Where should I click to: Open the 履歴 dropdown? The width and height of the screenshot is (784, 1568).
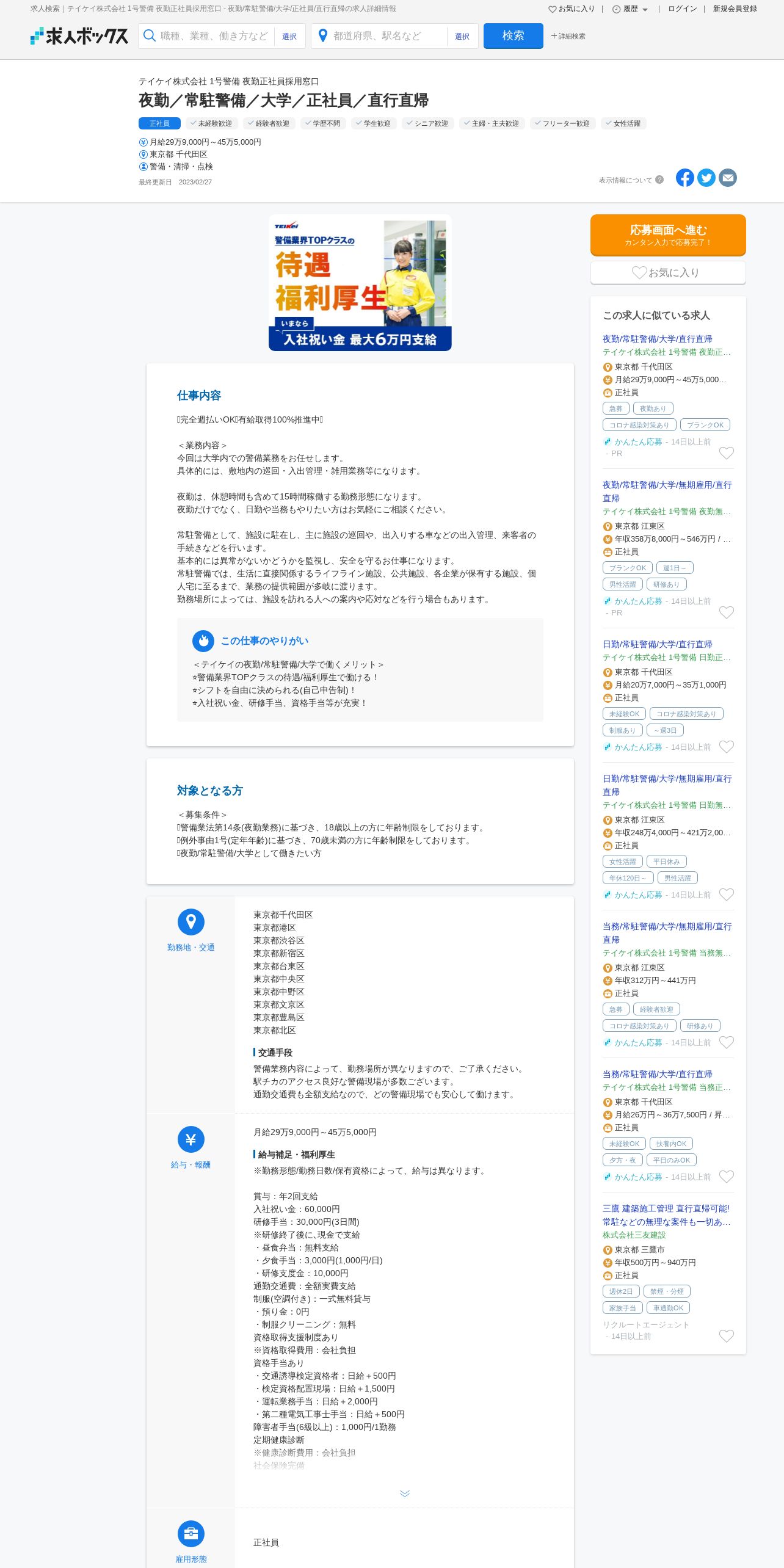tap(631, 9)
